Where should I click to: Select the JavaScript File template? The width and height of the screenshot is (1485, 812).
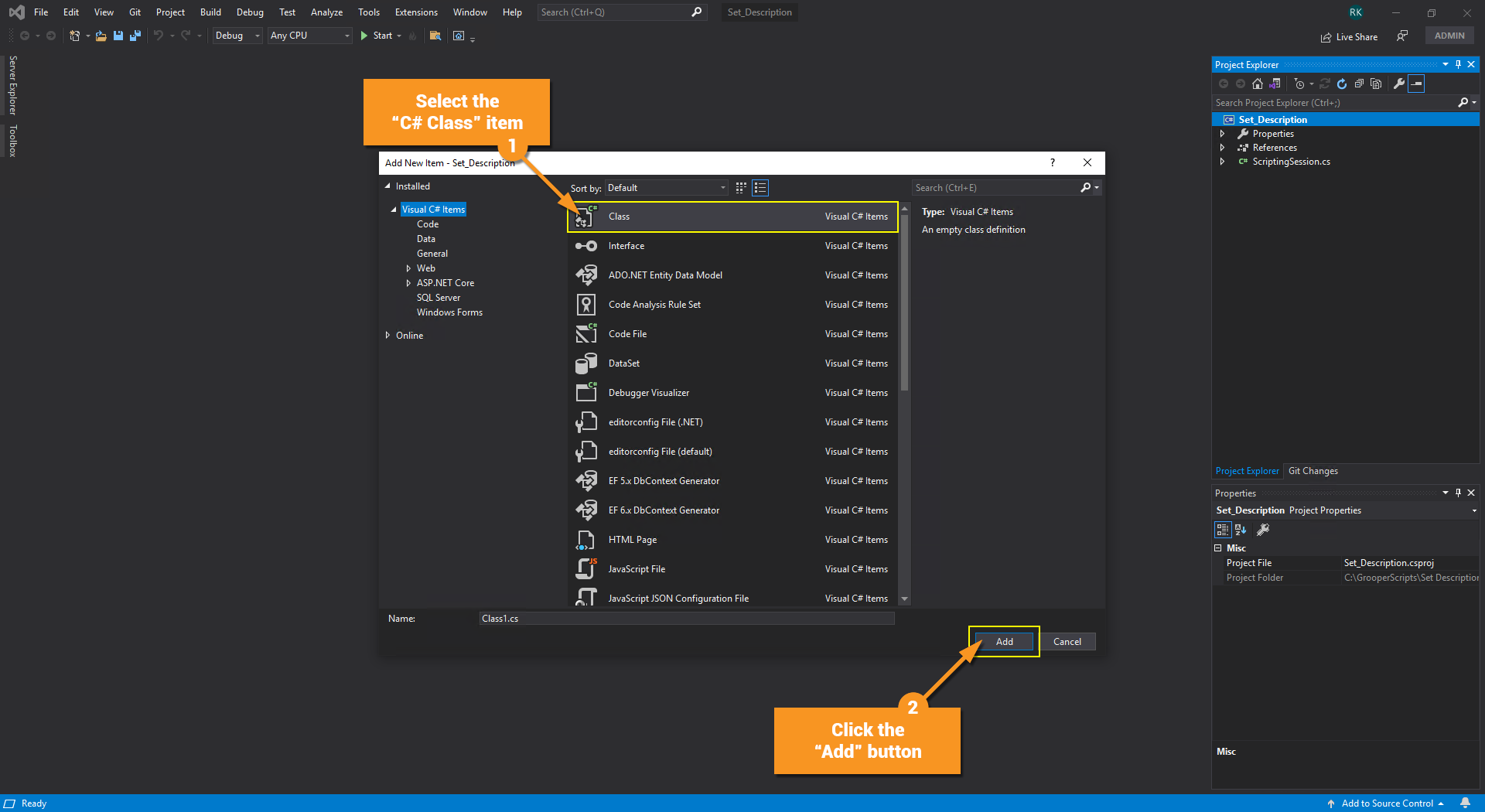[x=733, y=569]
